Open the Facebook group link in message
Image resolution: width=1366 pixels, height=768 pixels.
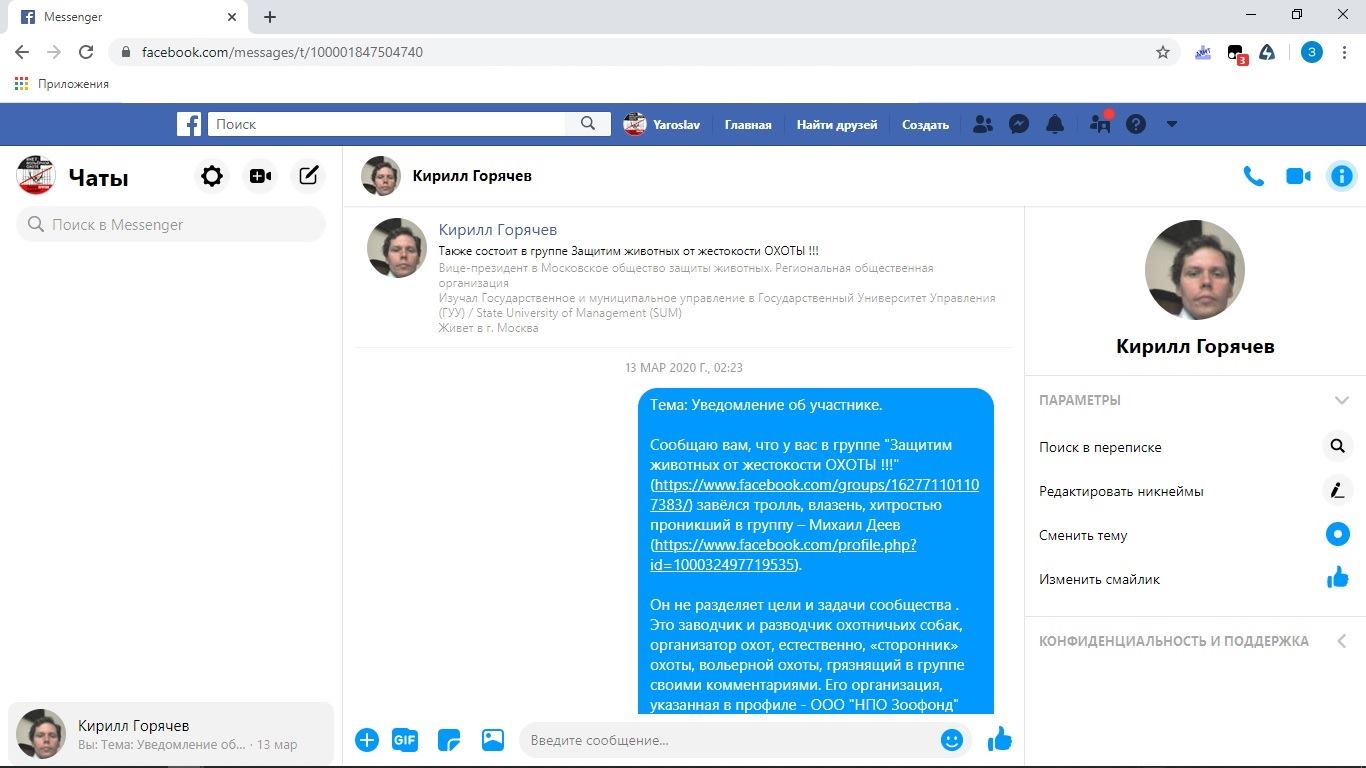[x=815, y=495]
